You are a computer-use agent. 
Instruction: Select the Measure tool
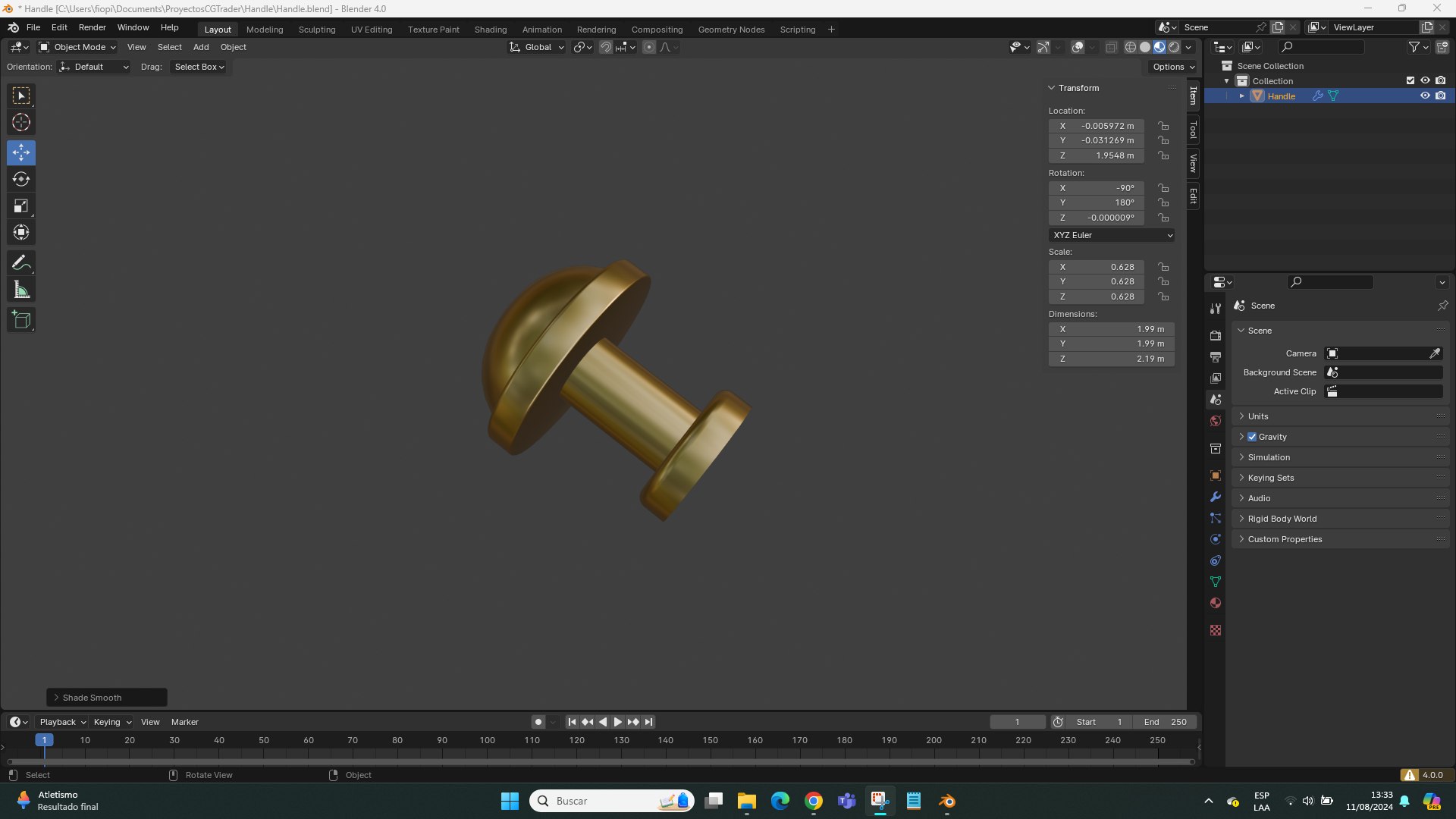21,290
